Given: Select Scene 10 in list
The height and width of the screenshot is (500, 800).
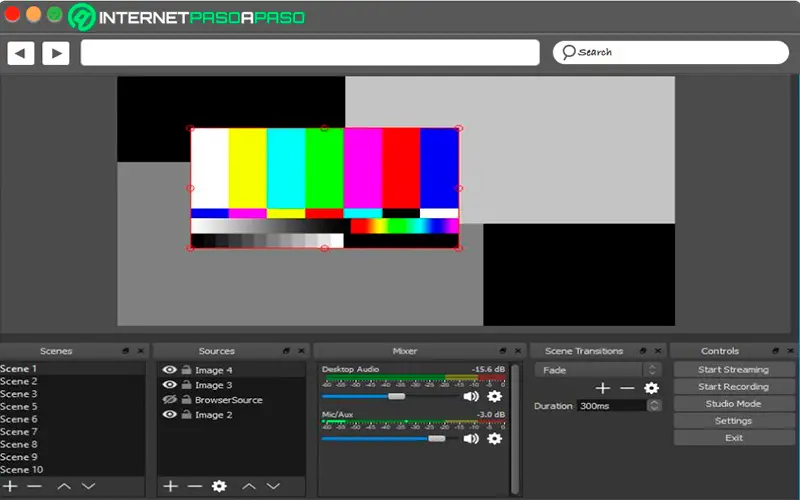Looking at the screenshot, I should tap(72, 469).
